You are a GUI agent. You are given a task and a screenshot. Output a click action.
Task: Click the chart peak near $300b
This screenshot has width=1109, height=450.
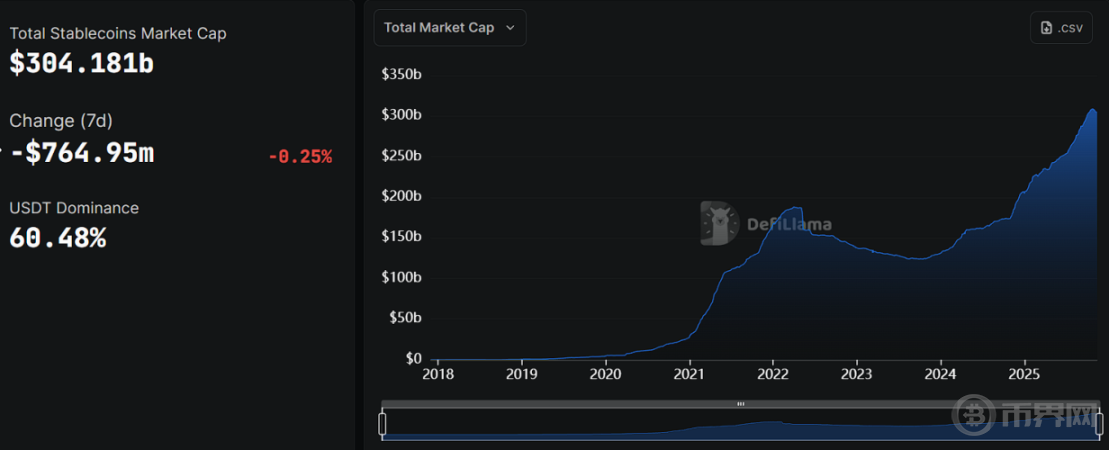pyautogui.click(x=1093, y=109)
